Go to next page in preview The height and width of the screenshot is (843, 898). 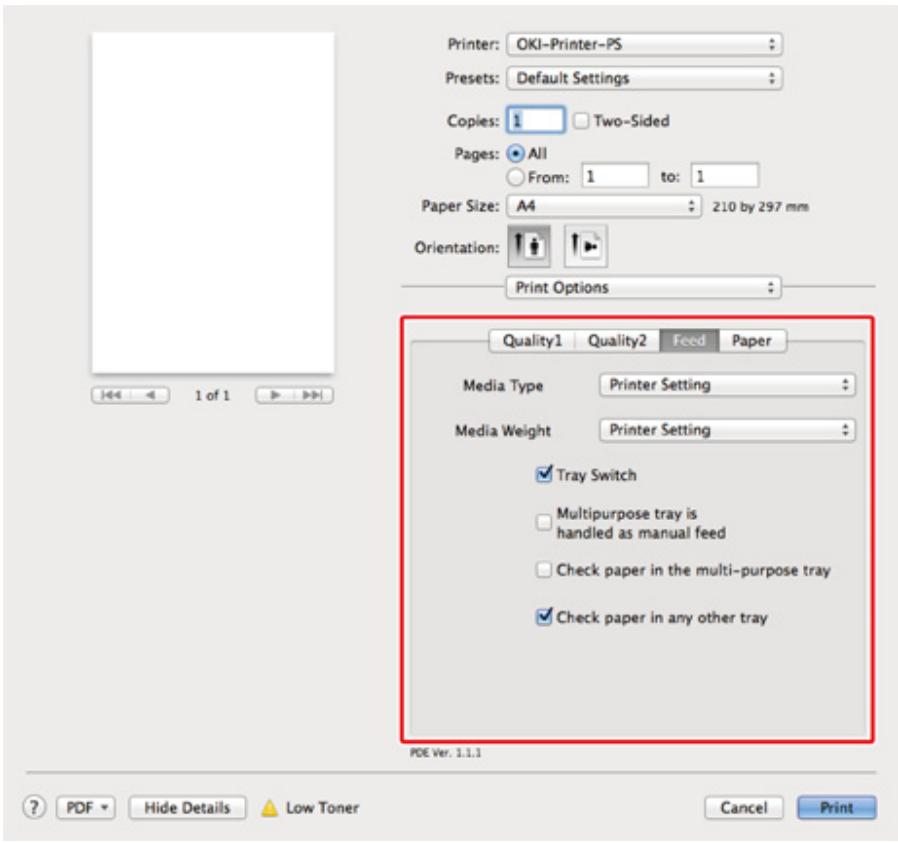(x=275, y=395)
